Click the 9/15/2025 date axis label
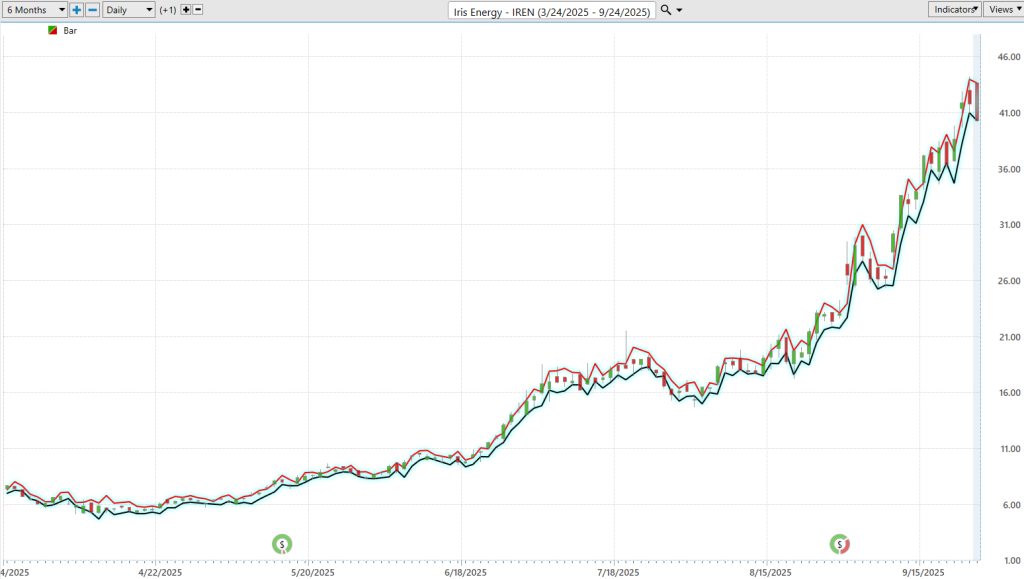The width and height of the screenshot is (1024, 579). click(x=924, y=573)
